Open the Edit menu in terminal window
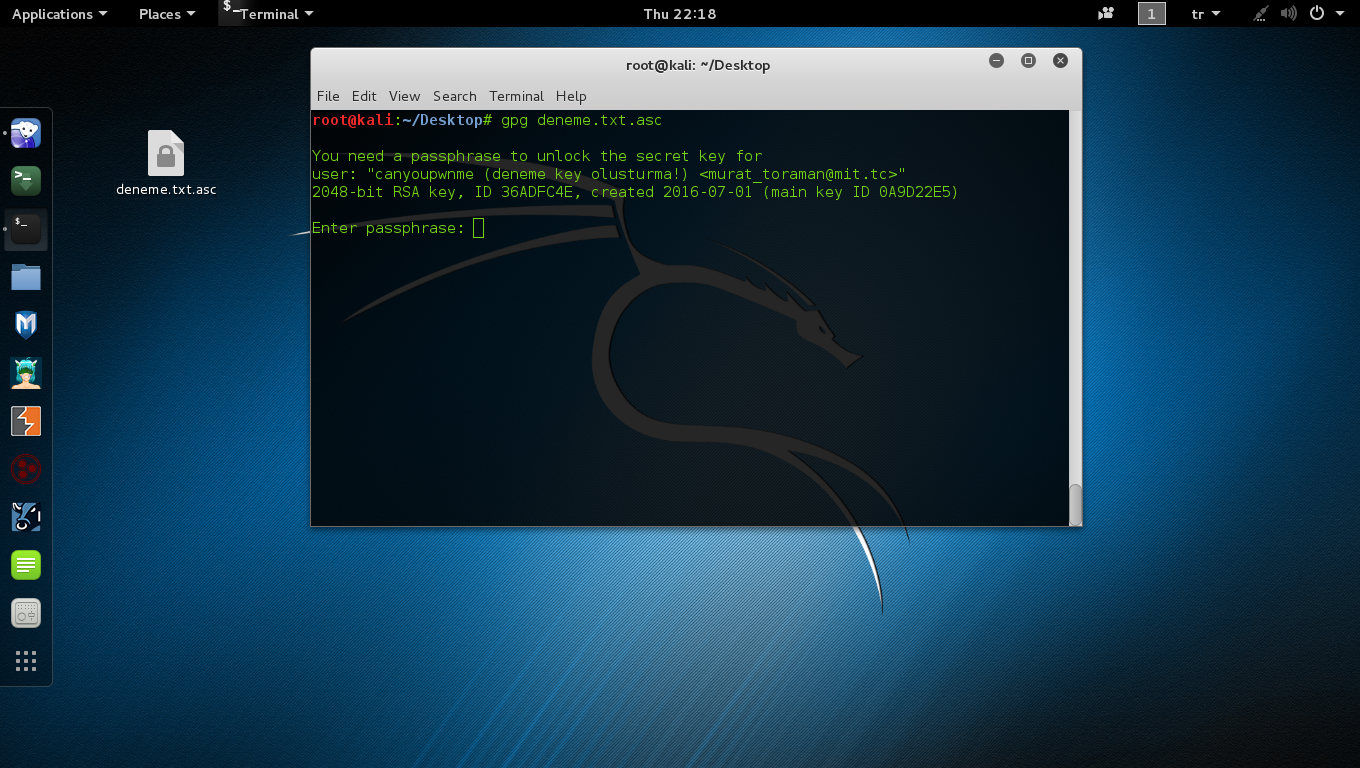The height and width of the screenshot is (768, 1360). pos(364,96)
